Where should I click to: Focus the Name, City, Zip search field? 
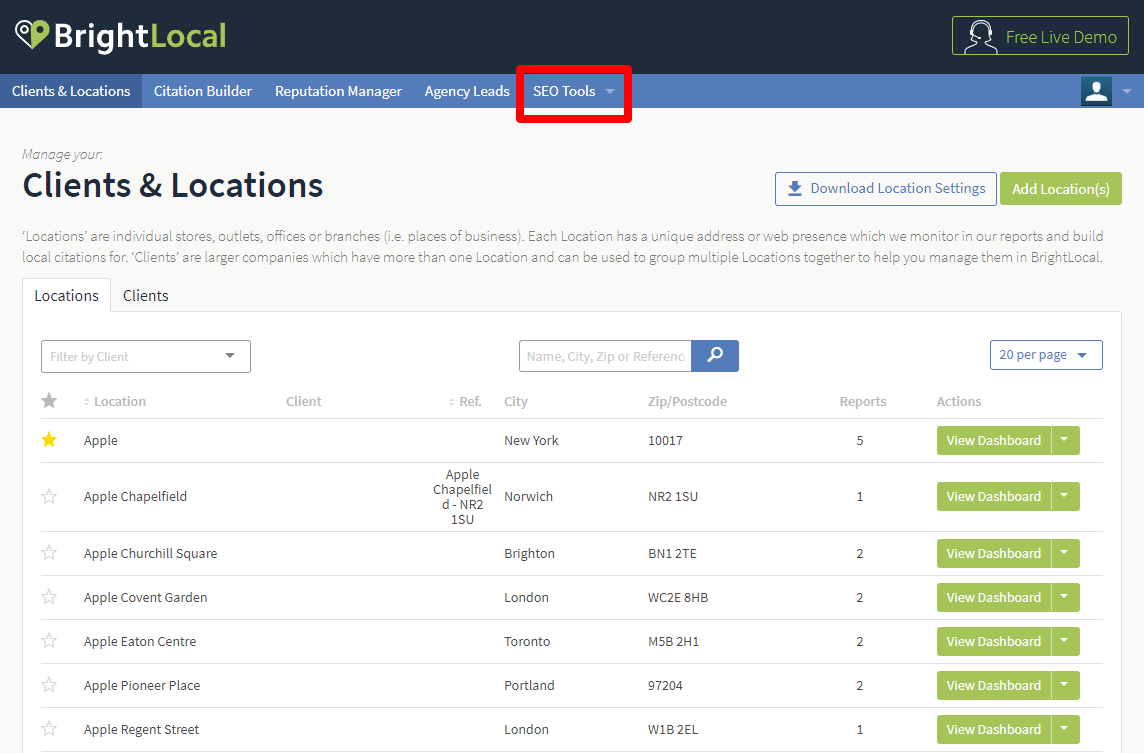click(x=605, y=356)
